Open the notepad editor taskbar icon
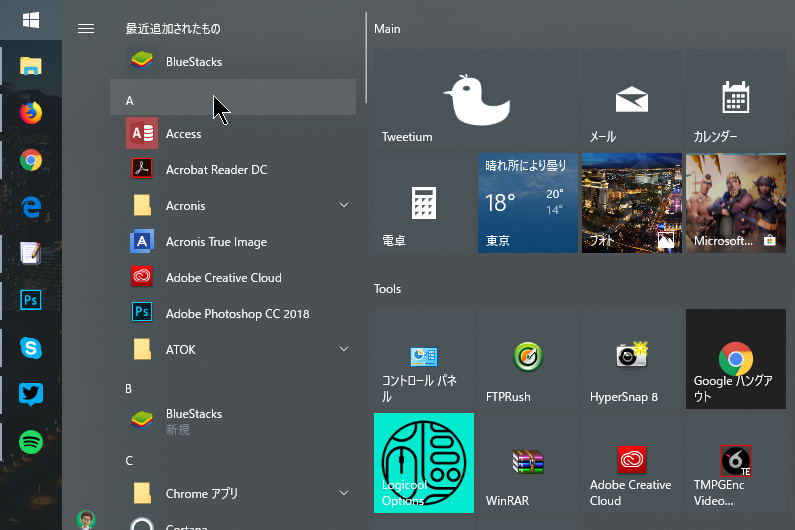Image resolution: width=795 pixels, height=530 pixels. click(x=31, y=253)
